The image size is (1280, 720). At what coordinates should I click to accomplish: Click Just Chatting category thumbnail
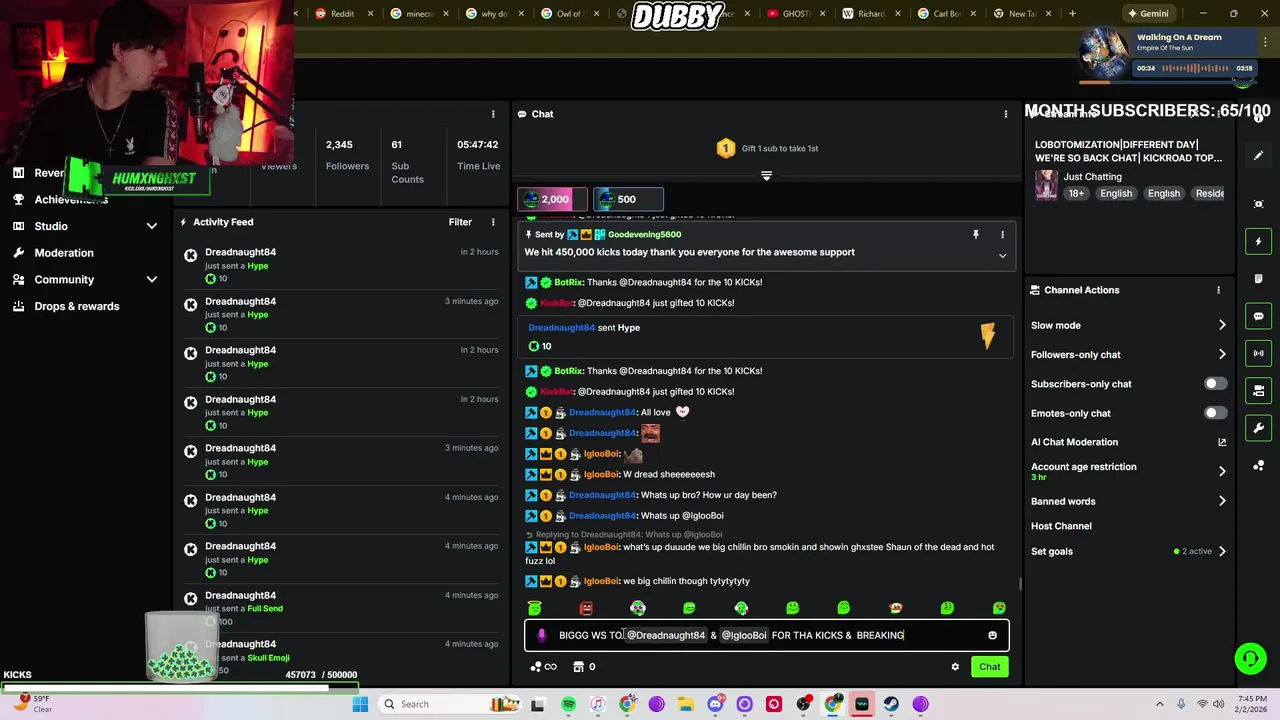[1046, 185]
